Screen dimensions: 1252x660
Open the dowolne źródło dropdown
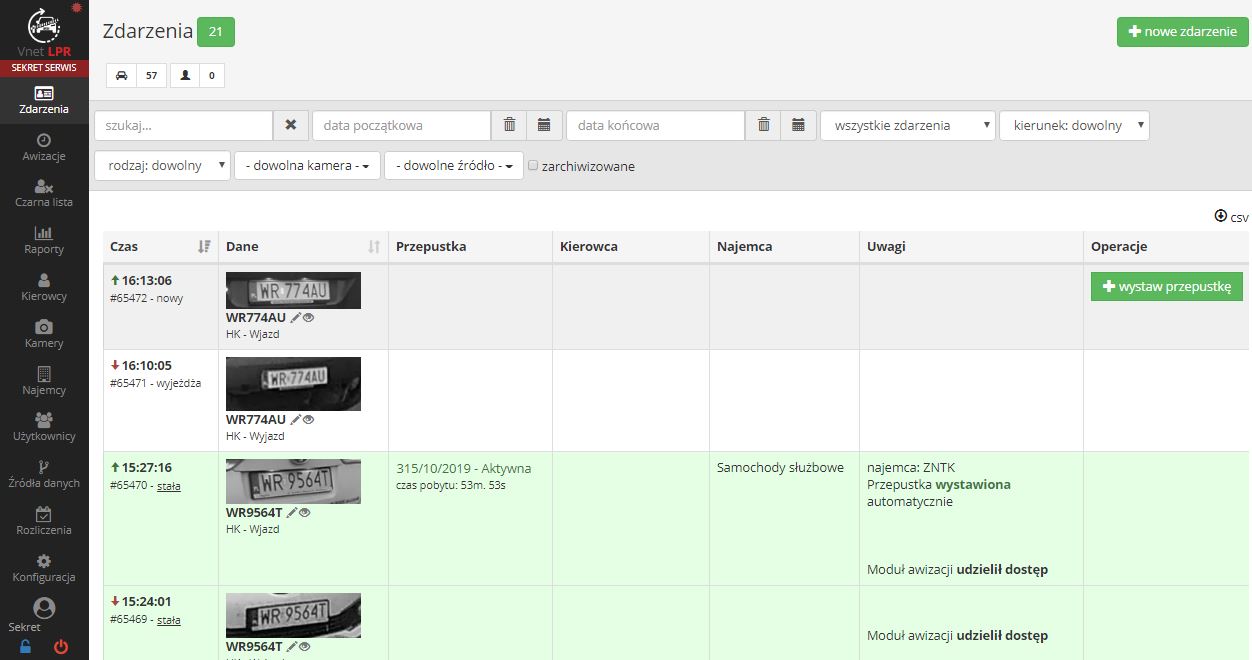tap(454, 165)
